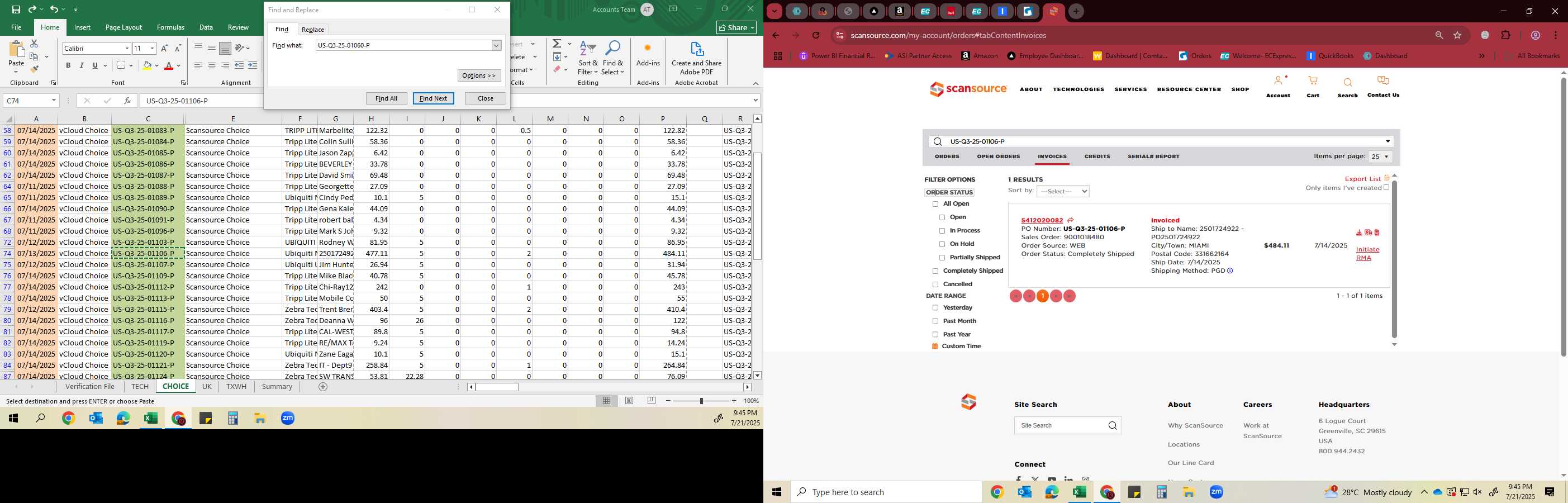
Task: Decrease font size with the smaller A icon
Action: tap(178, 48)
